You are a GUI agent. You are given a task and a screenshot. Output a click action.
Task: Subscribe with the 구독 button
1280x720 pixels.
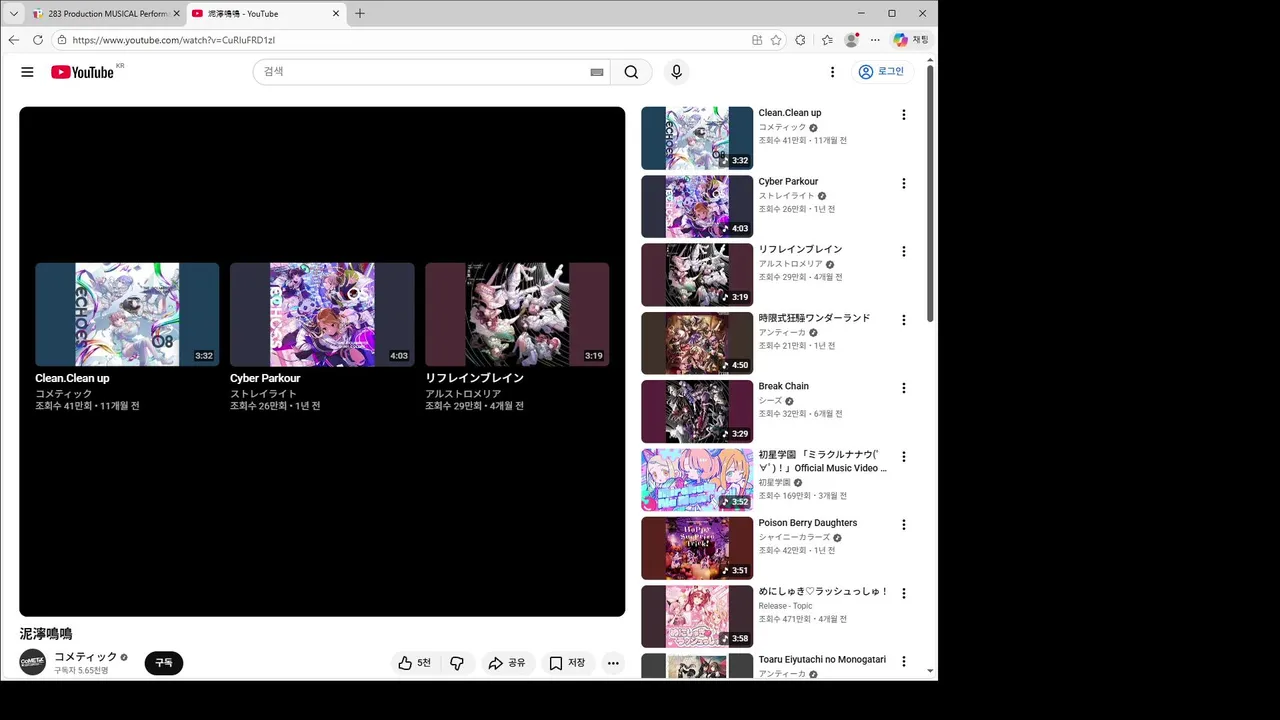[164, 663]
